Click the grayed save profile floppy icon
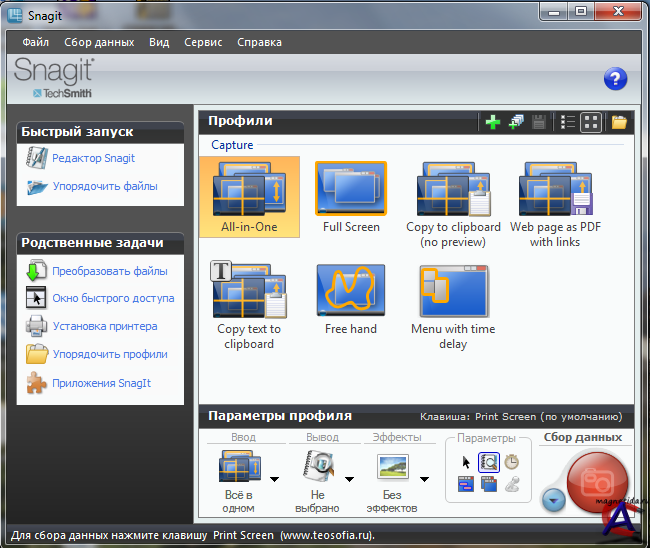The image size is (650, 548). click(x=539, y=122)
